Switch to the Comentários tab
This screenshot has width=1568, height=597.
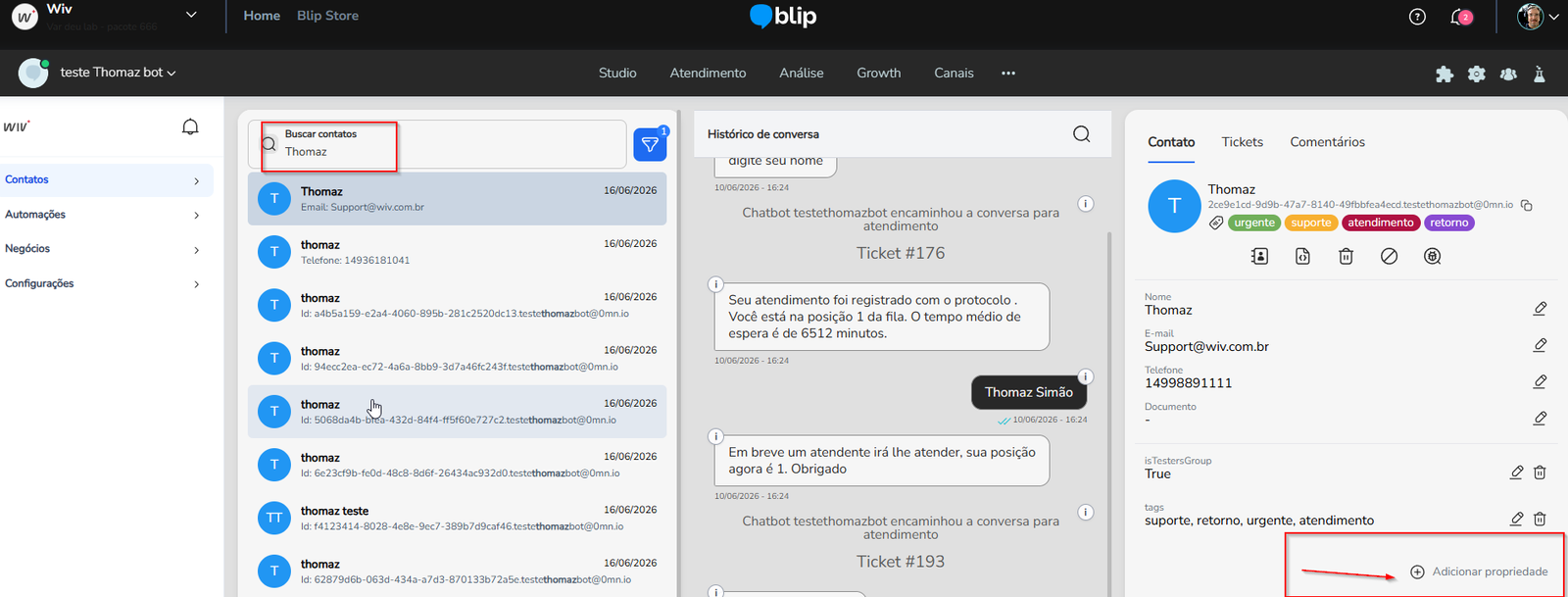(x=1327, y=142)
